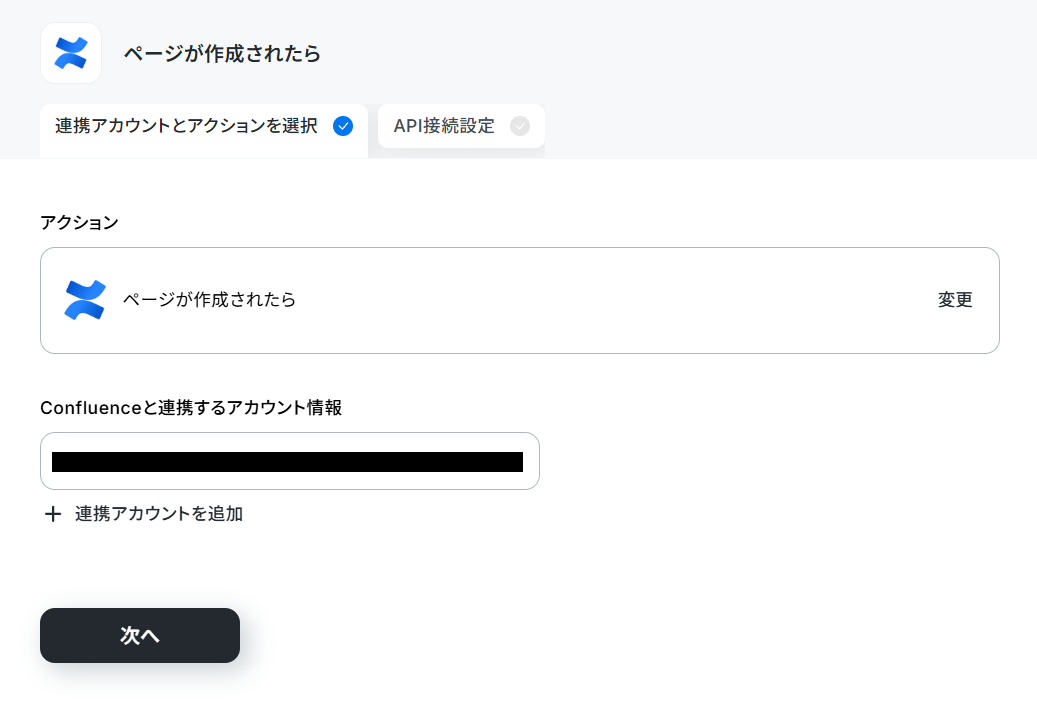Click the gray checkmark on API接続設定 tab
This screenshot has width=1037, height=723.
(520, 126)
